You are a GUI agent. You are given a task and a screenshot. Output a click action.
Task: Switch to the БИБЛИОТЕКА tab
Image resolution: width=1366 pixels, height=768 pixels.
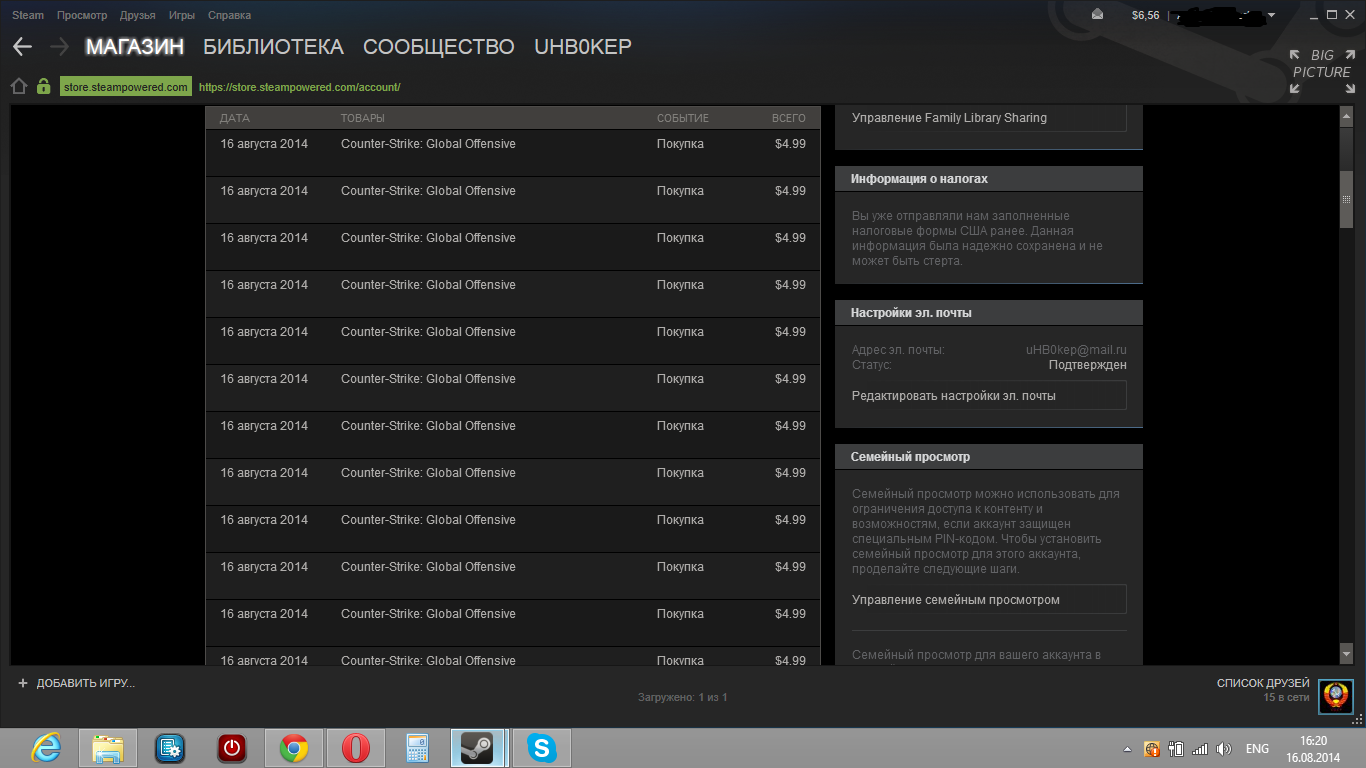pos(273,47)
